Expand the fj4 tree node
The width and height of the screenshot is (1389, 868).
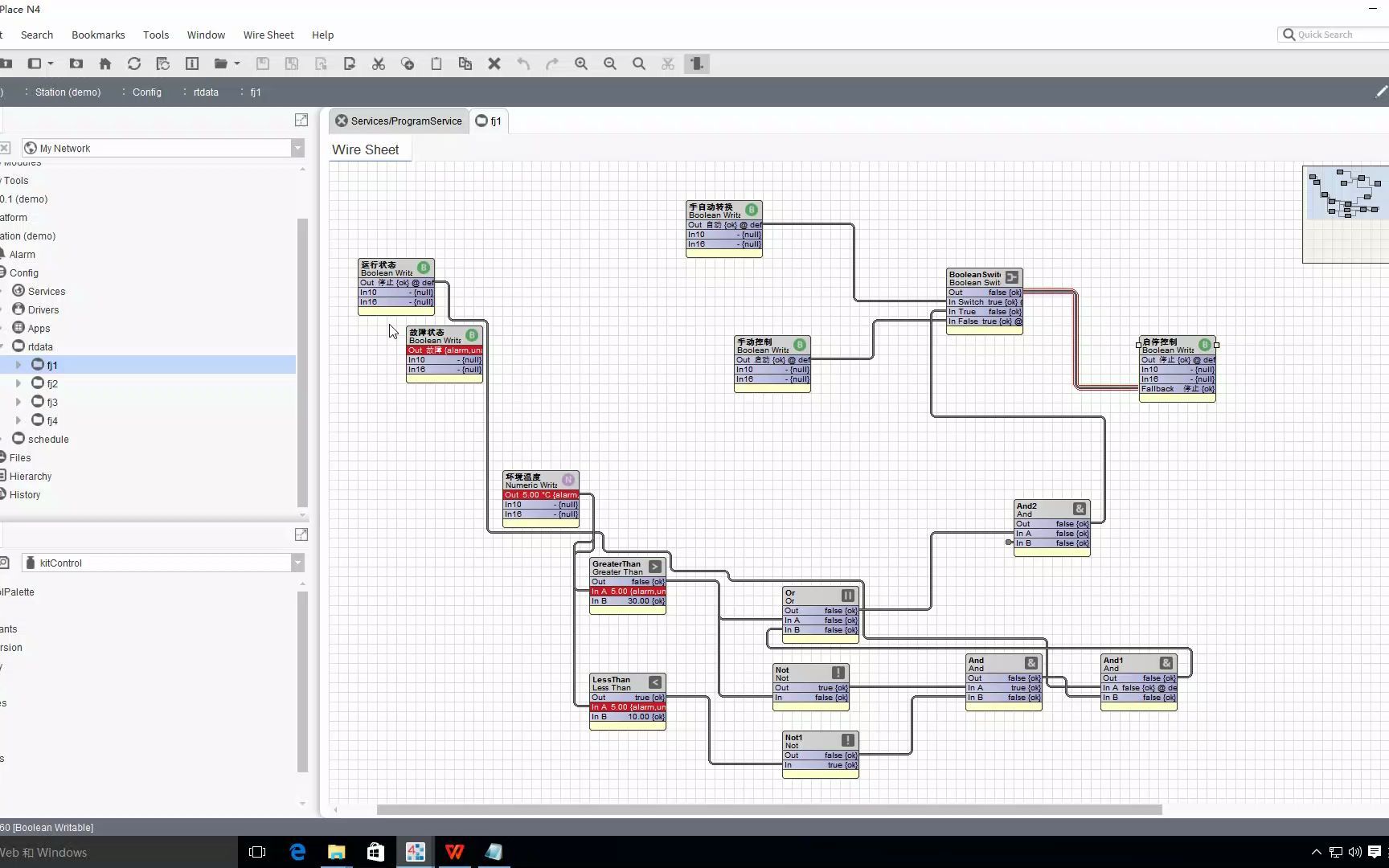click(x=18, y=420)
